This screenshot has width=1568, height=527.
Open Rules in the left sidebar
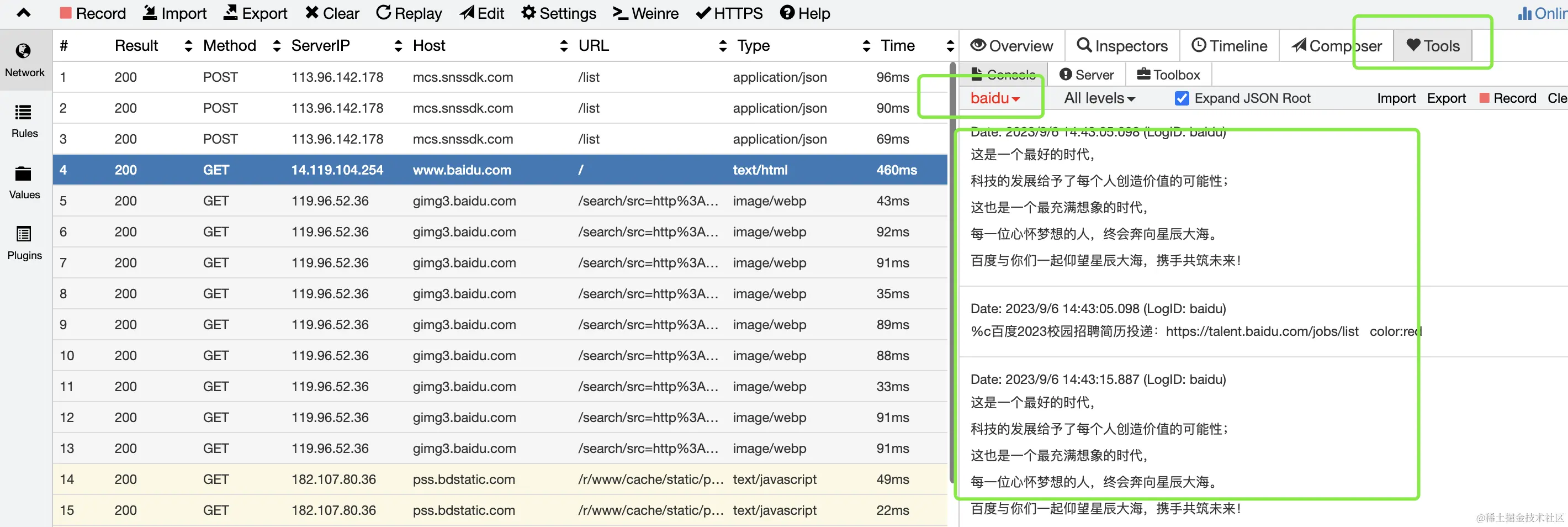24,121
